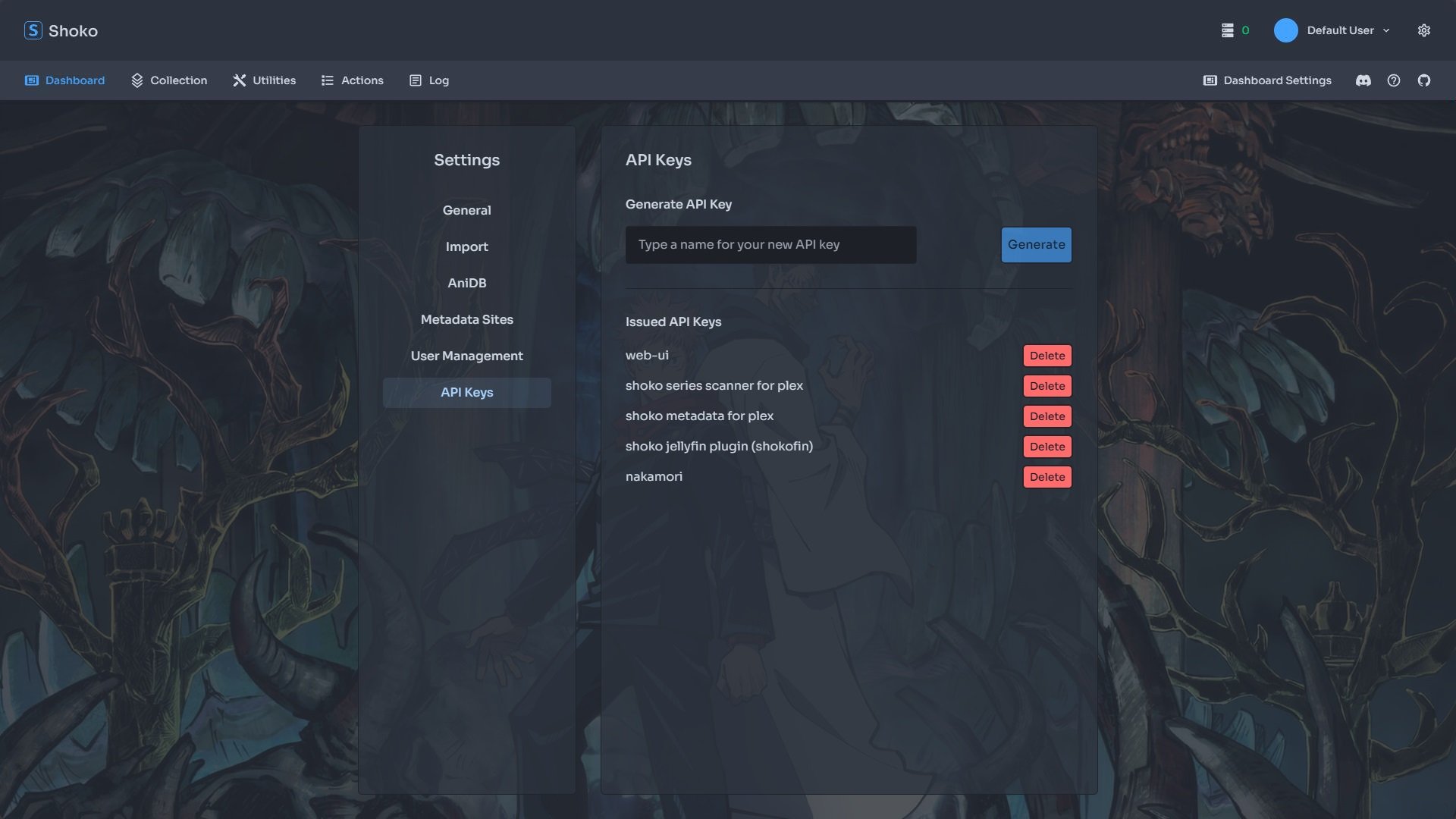Click the Shoko logo icon
This screenshot has height=819, width=1456.
[33, 30]
